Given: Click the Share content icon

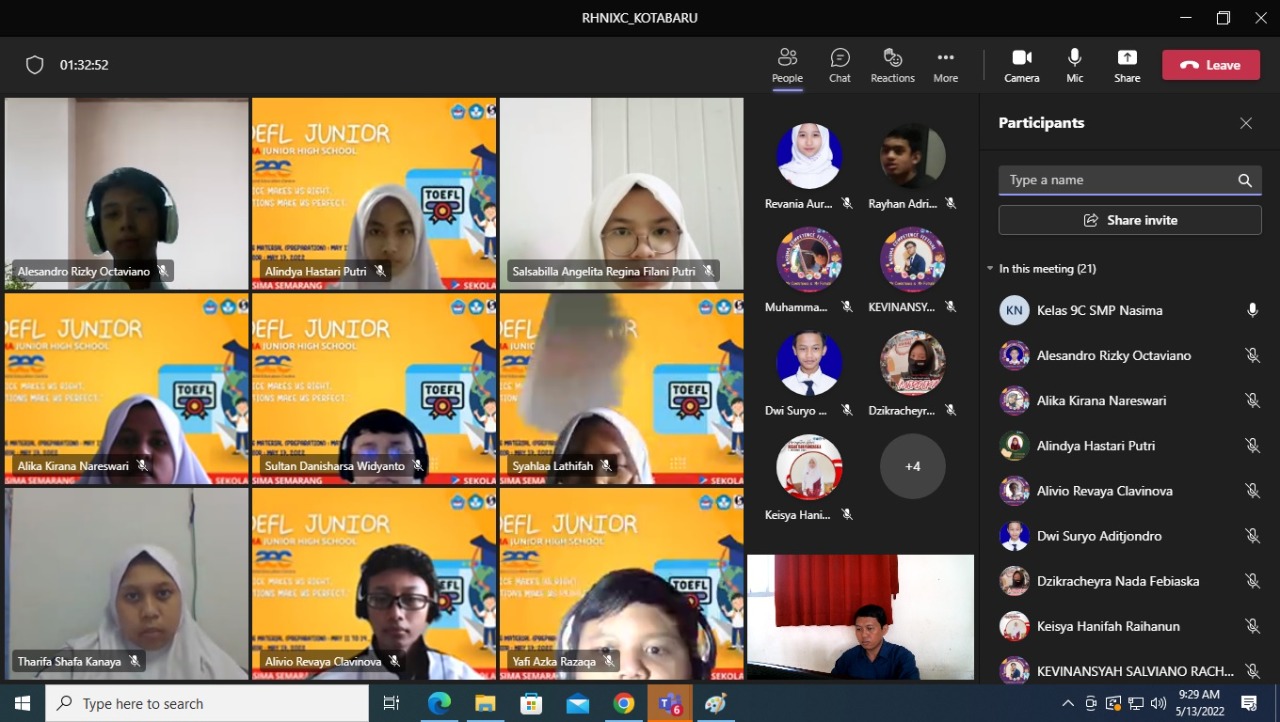Looking at the screenshot, I should click(1127, 65).
